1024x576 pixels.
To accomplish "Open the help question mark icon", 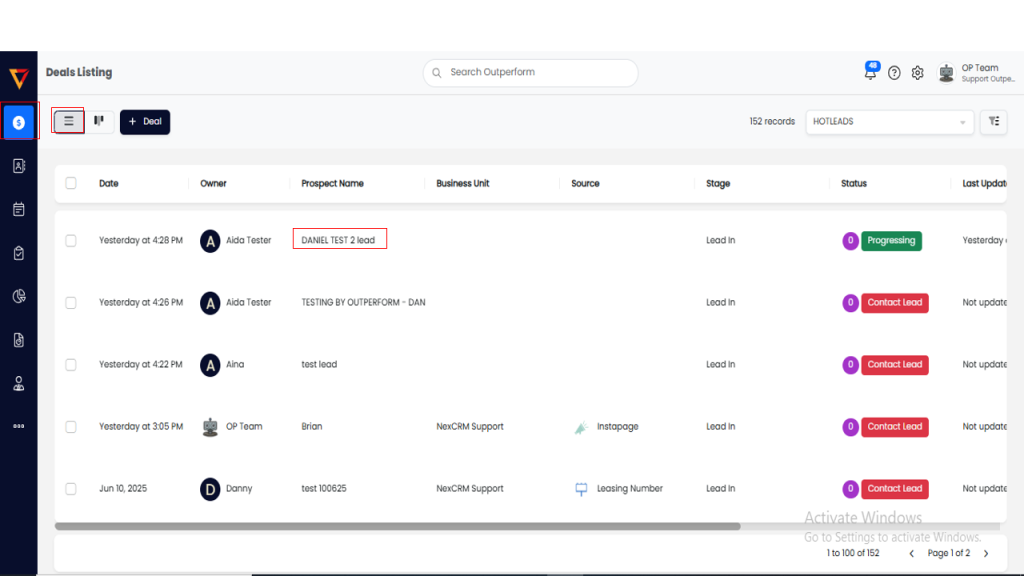I will [x=894, y=73].
